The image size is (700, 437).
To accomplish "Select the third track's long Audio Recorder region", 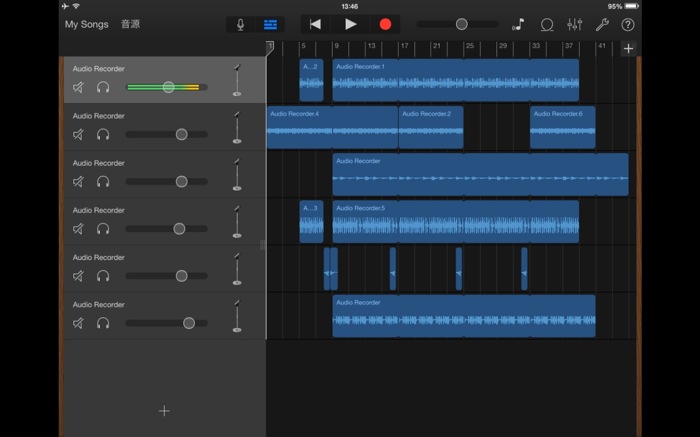I will pyautogui.click(x=480, y=175).
